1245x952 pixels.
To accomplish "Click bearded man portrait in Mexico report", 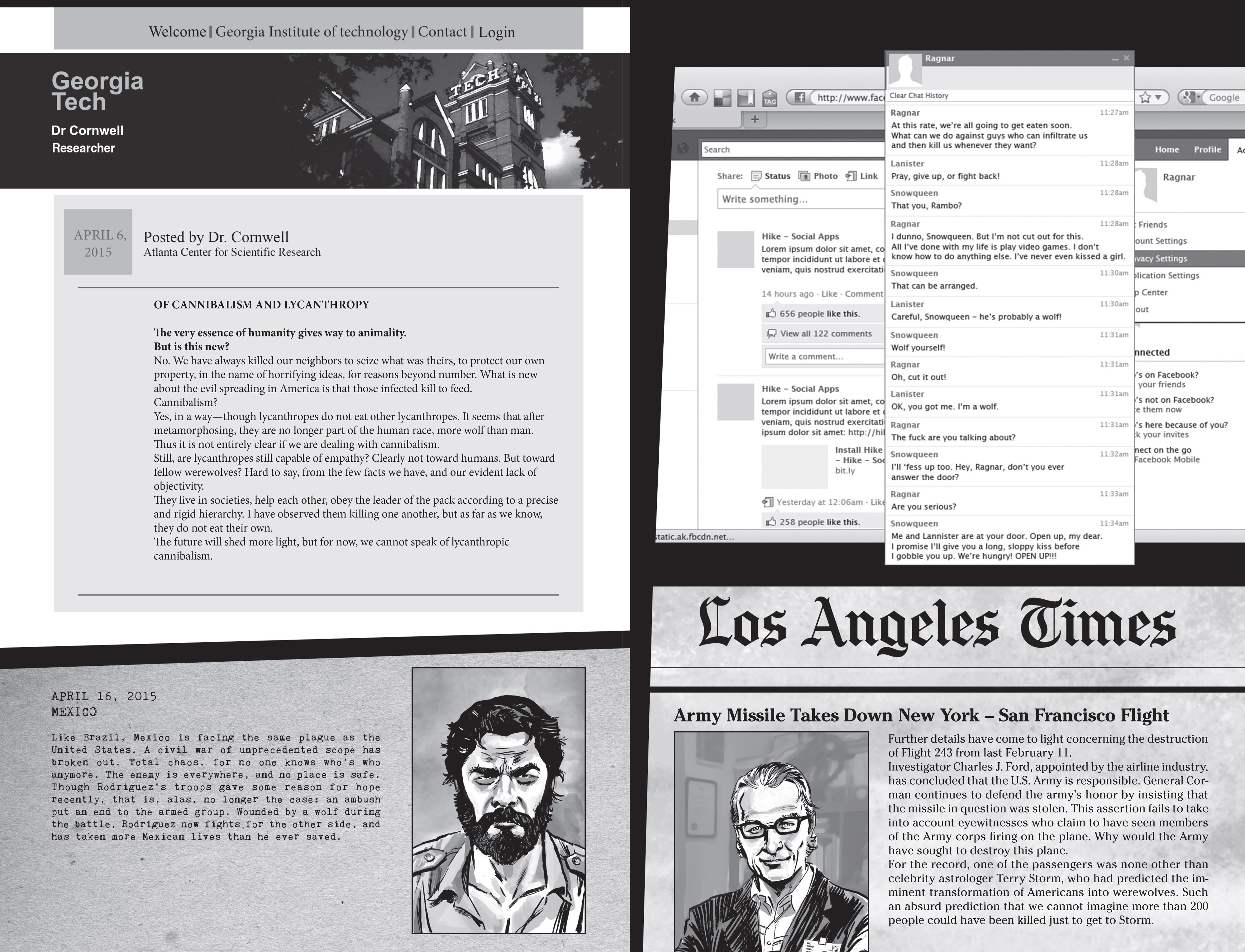I will coord(498,800).
